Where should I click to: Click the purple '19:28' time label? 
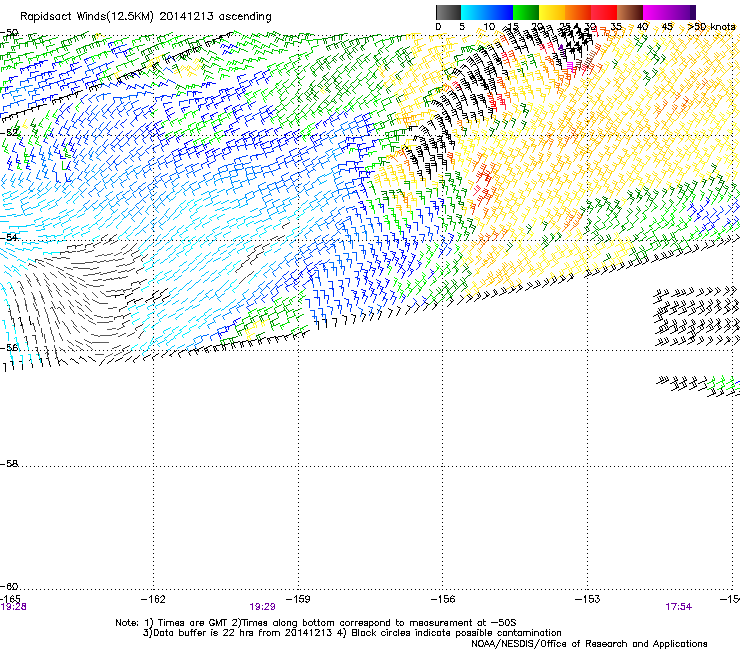click(13, 607)
